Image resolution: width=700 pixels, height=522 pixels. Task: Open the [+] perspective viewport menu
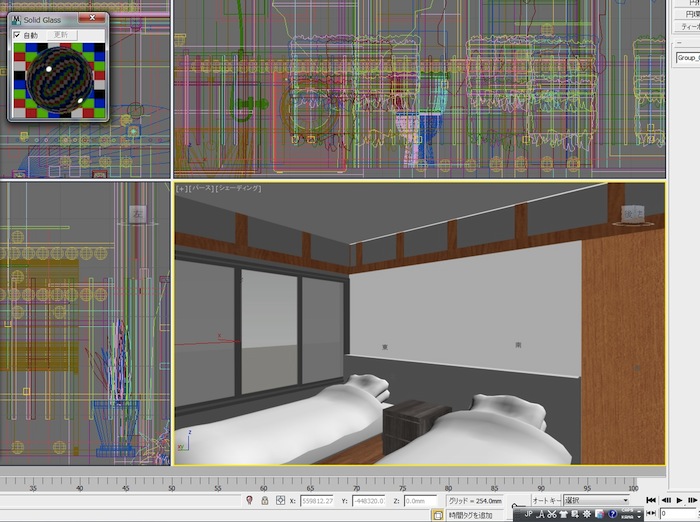182,188
